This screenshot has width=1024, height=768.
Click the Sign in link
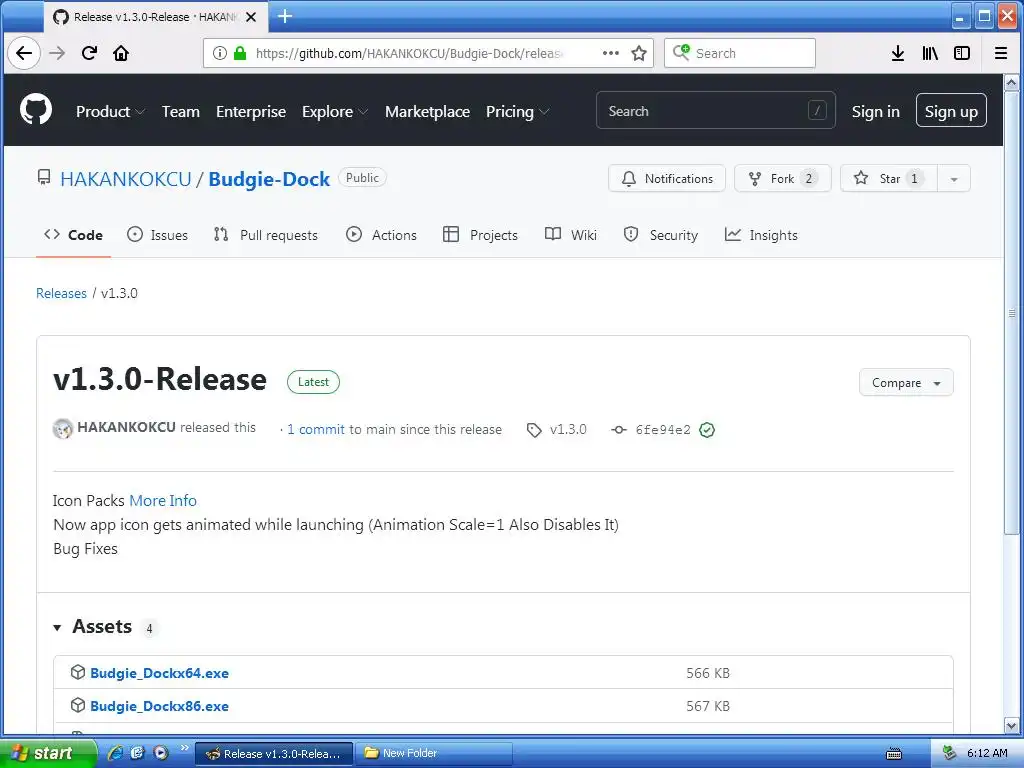click(875, 112)
